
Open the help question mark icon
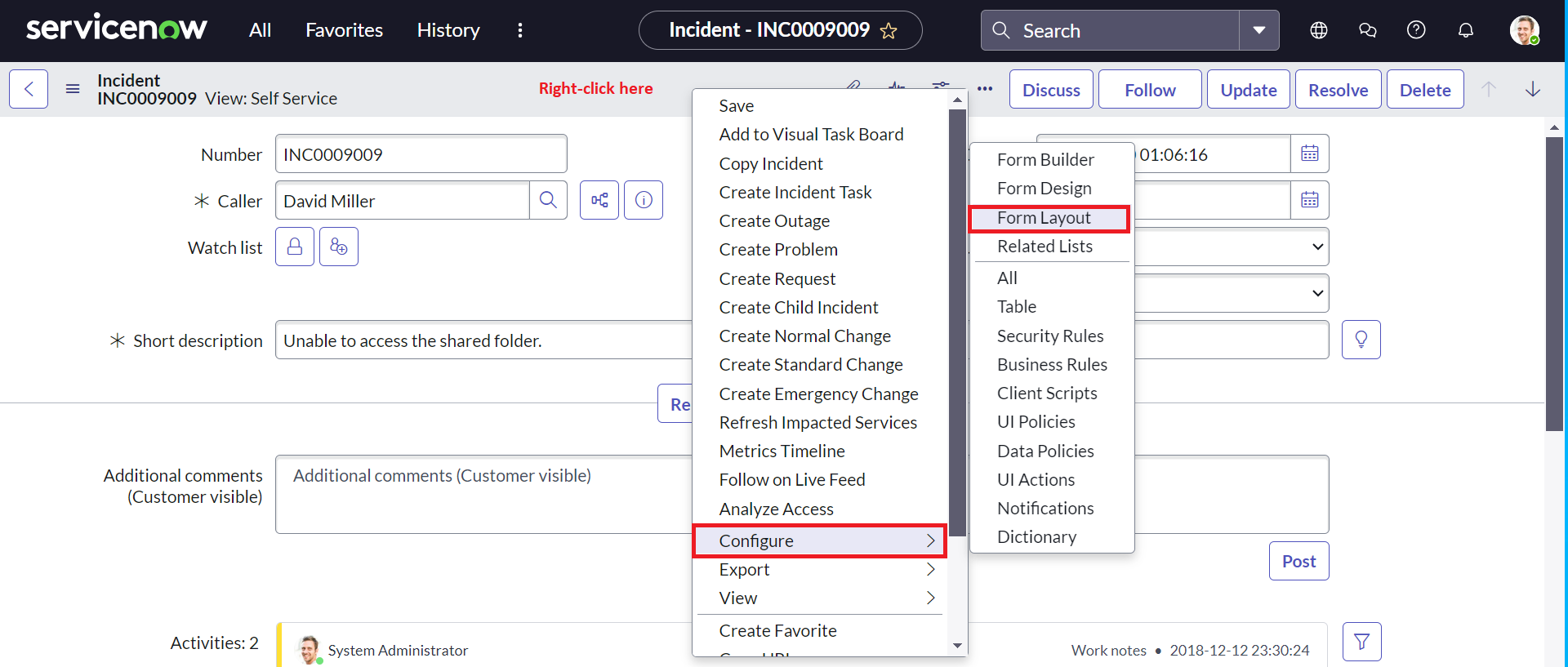click(1416, 30)
